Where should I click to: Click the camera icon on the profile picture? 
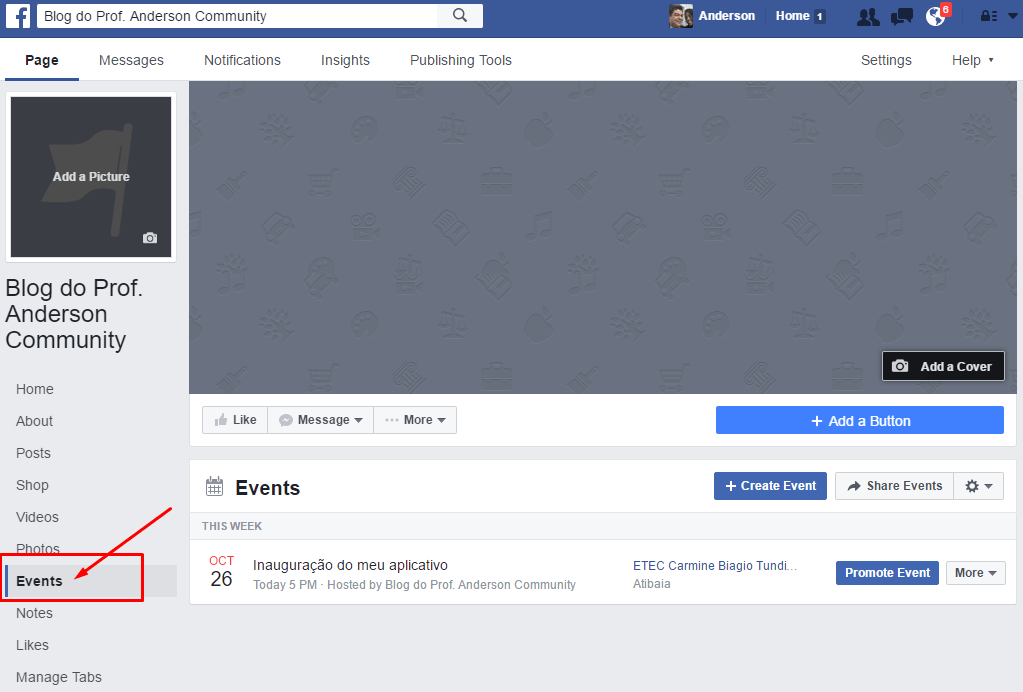click(x=150, y=238)
